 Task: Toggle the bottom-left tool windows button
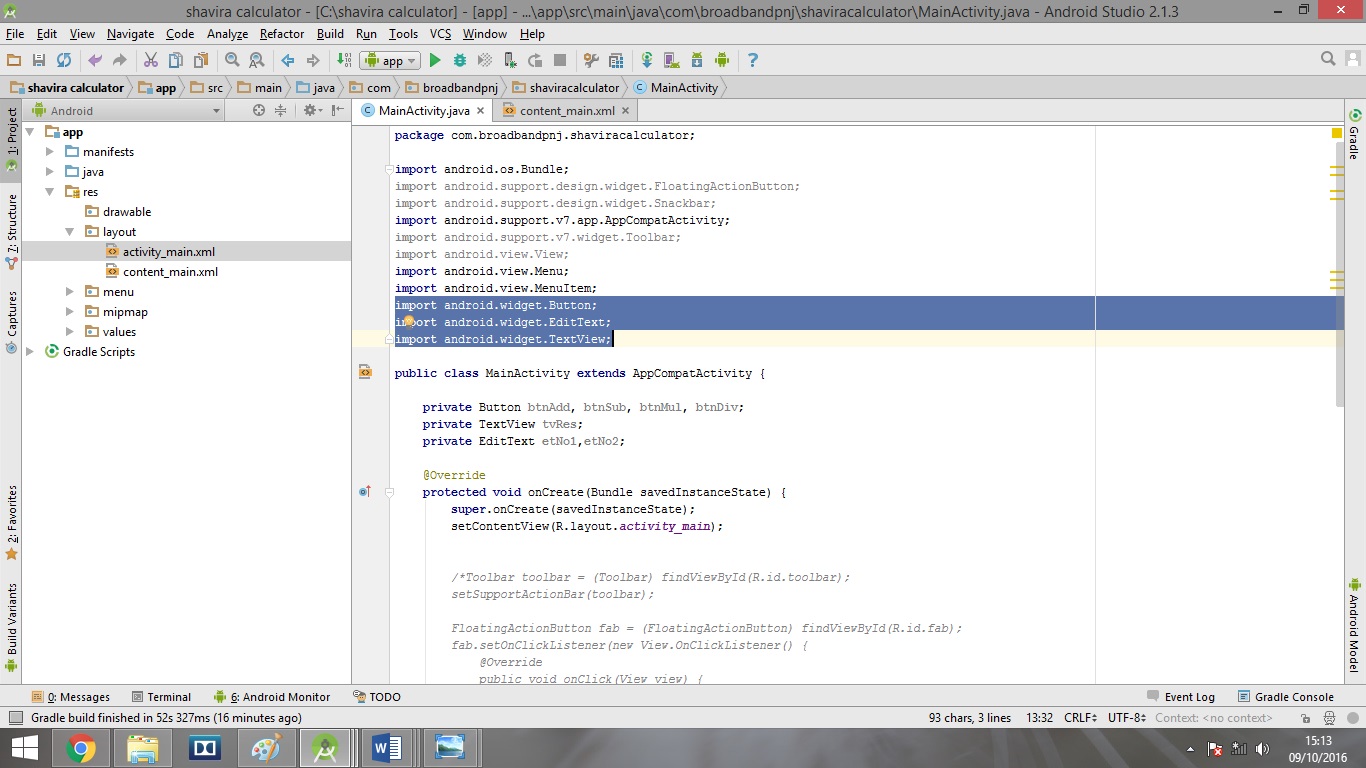coord(15,718)
